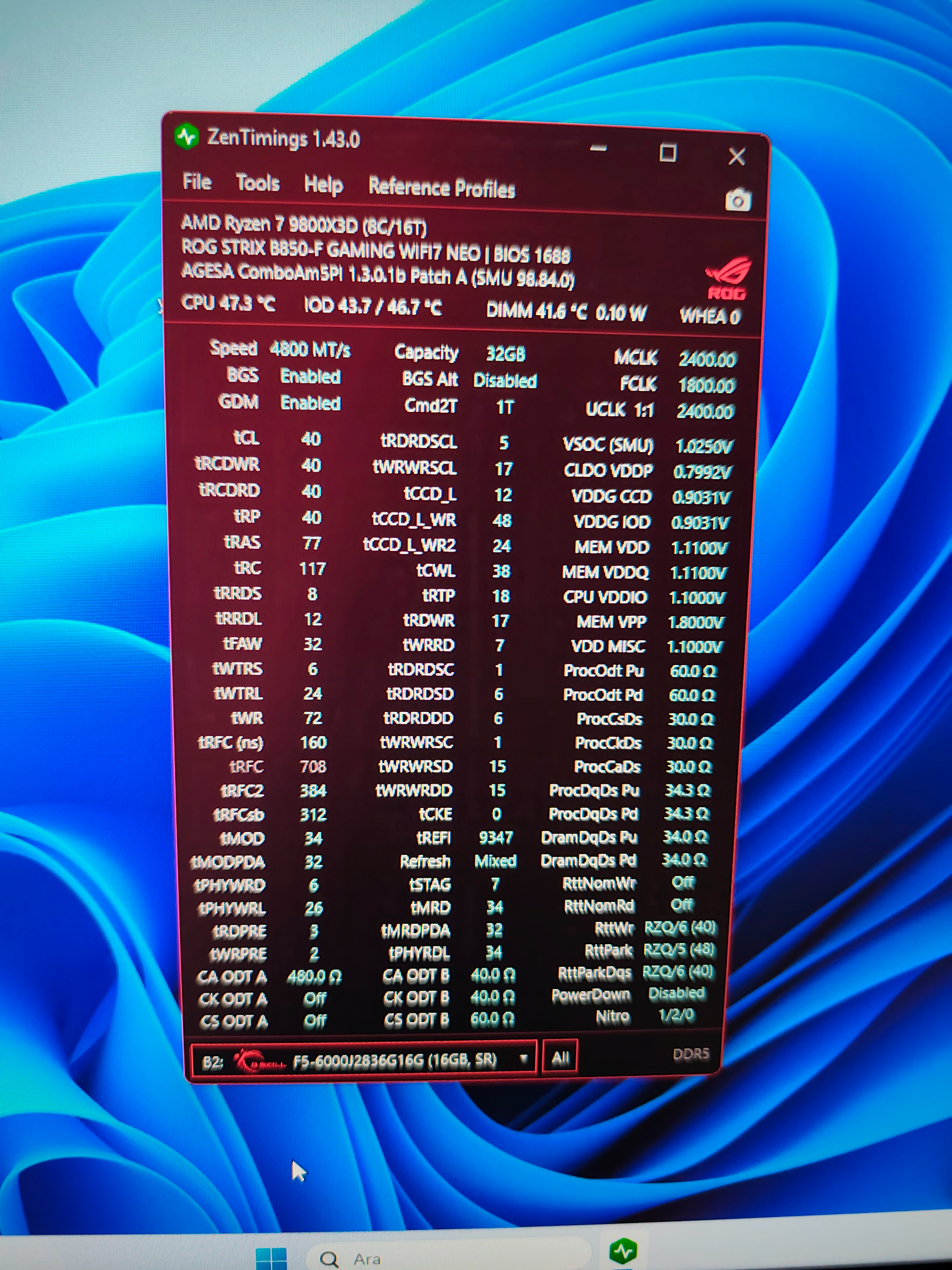Image resolution: width=952 pixels, height=1270 pixels.
Task: Click the CPU 47.3 °C temperature reading
Action: tap(228, 303)
